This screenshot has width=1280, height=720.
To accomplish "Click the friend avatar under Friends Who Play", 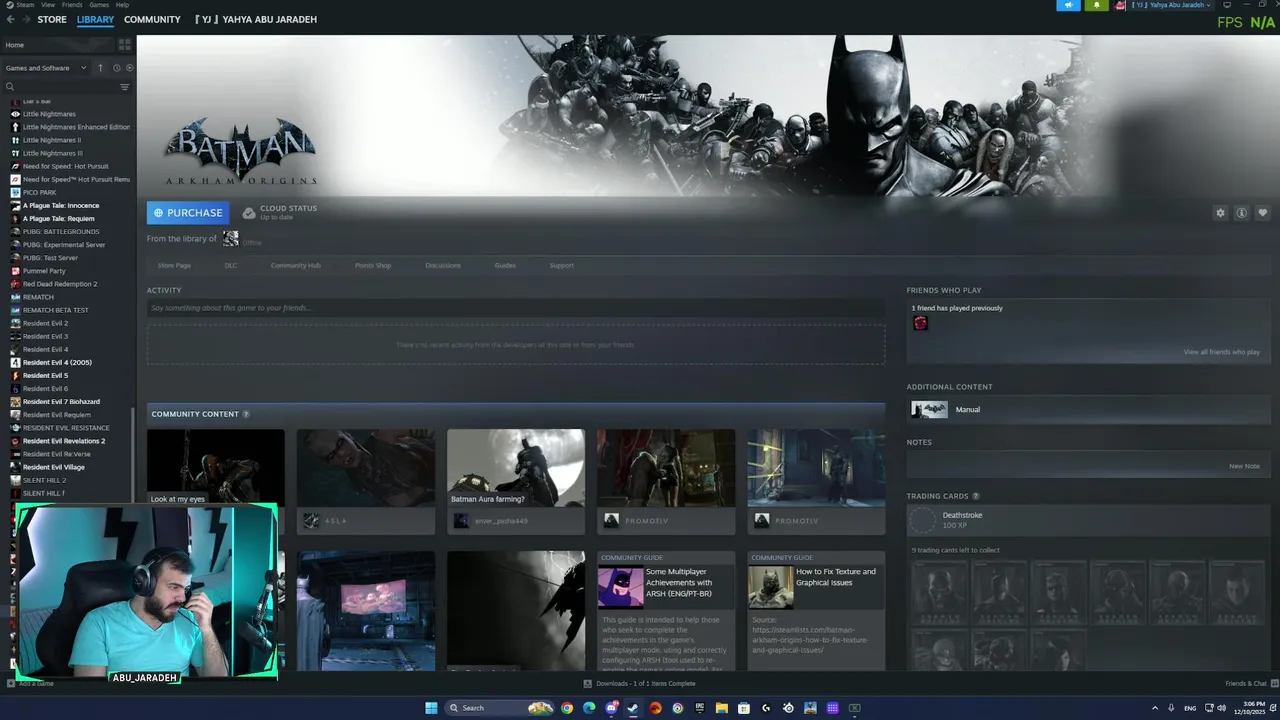I will pyautogui.click(x=920, y=323).
